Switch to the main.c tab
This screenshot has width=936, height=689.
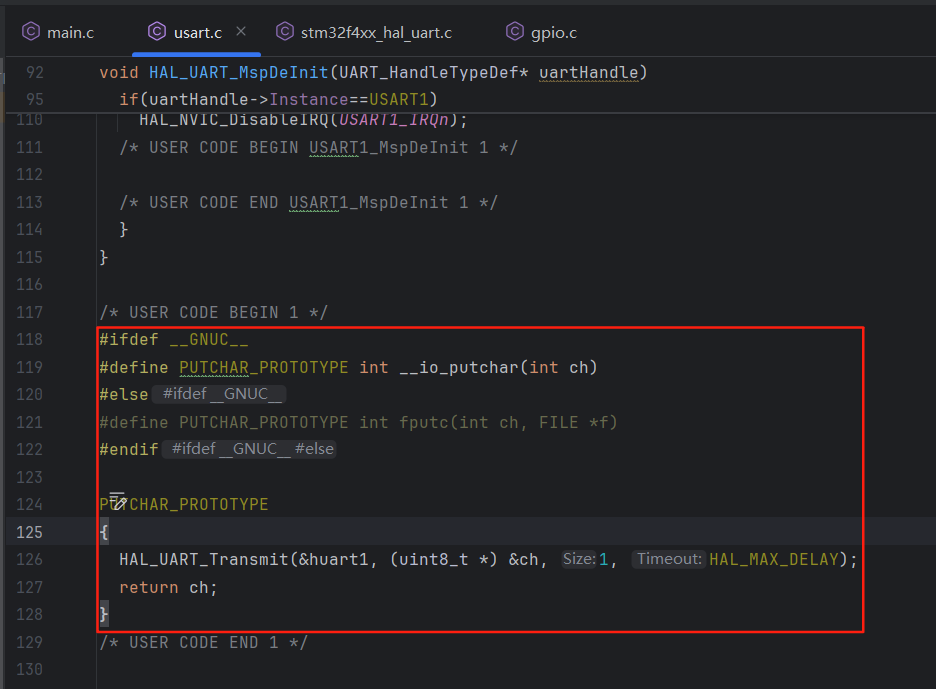pyautogui.click(x=58, y=32)
